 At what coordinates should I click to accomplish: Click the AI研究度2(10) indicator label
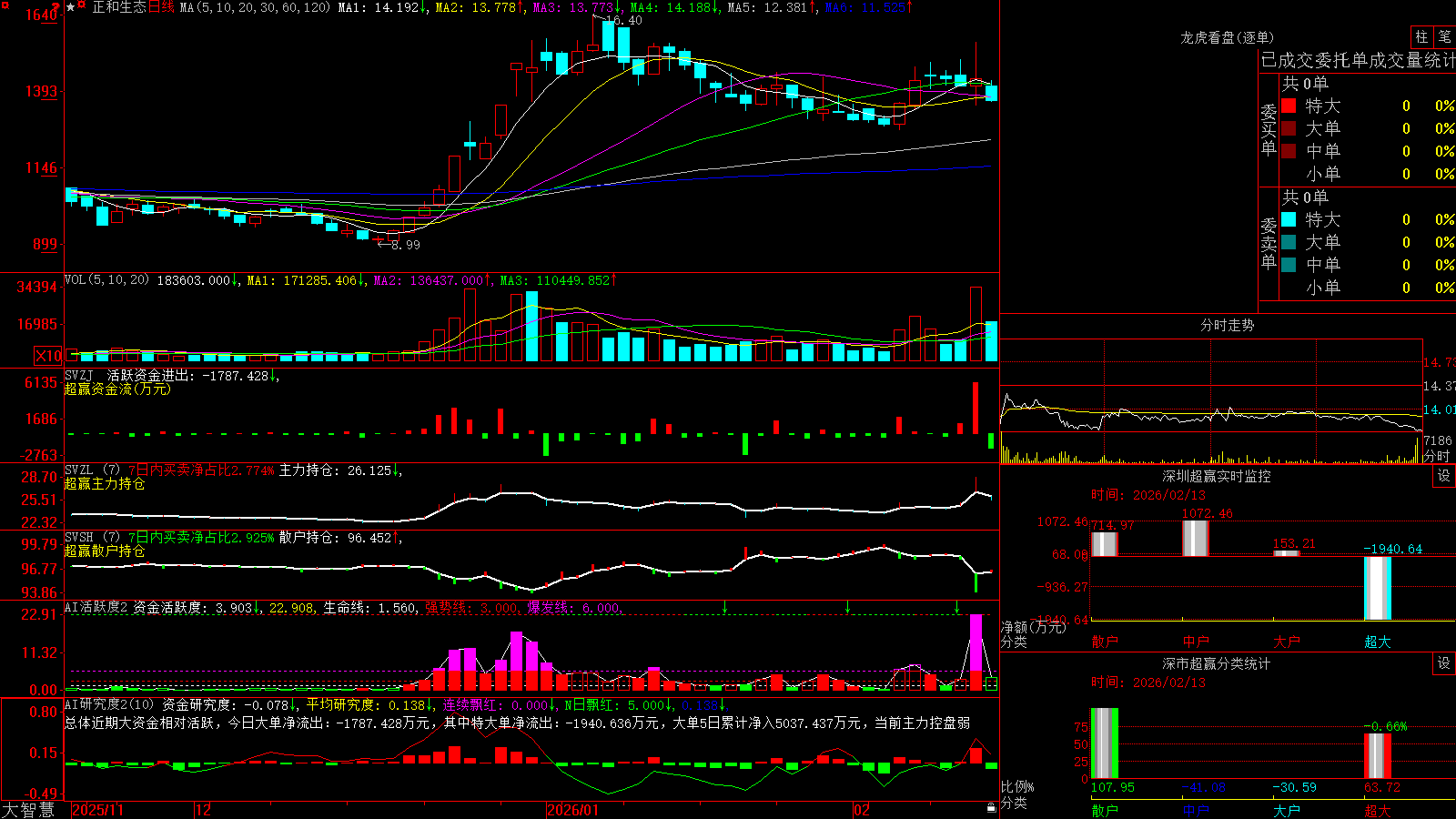110,704
